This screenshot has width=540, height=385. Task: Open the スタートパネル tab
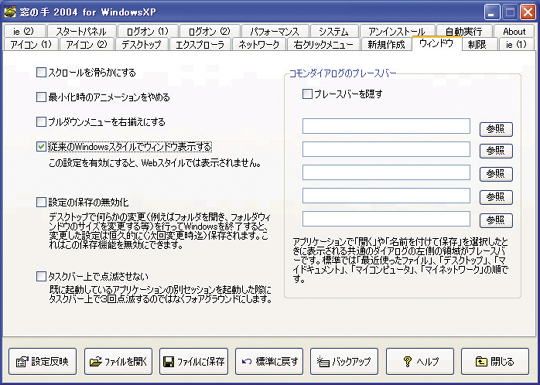81,32
